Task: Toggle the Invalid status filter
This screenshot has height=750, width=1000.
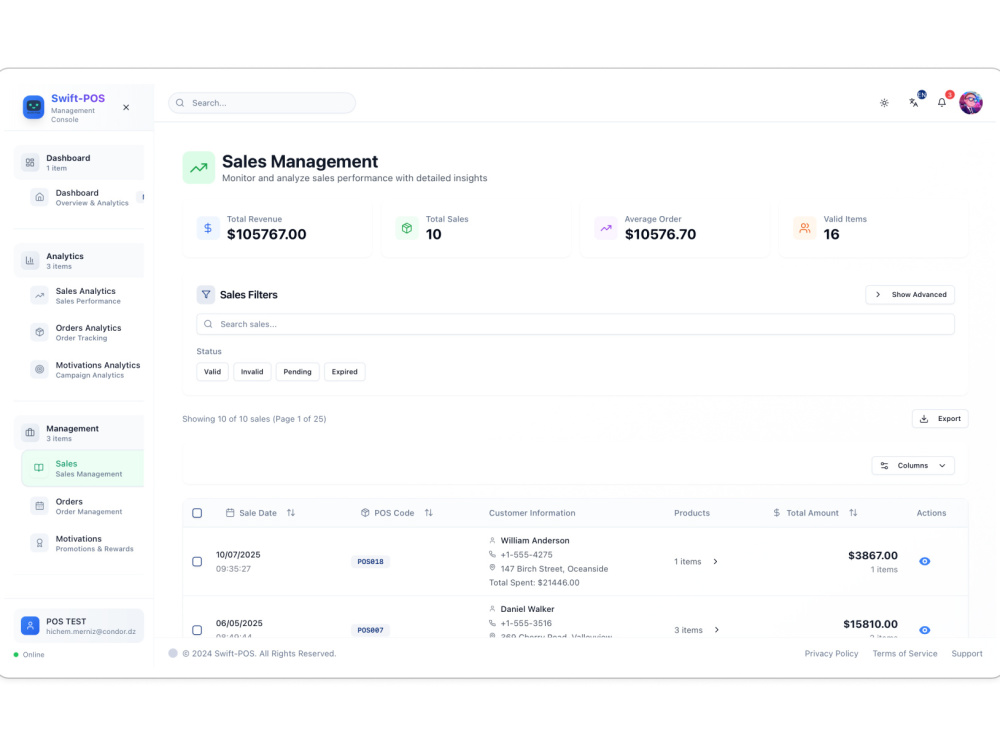Action: pos(252,372)
